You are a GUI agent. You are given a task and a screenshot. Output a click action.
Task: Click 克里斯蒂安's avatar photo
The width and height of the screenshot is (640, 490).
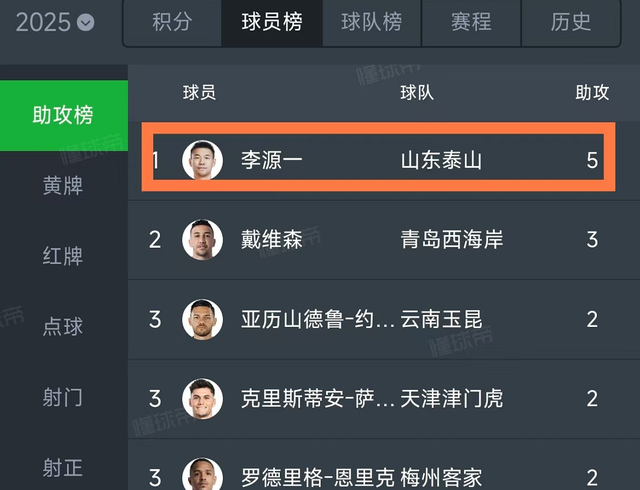202,399
